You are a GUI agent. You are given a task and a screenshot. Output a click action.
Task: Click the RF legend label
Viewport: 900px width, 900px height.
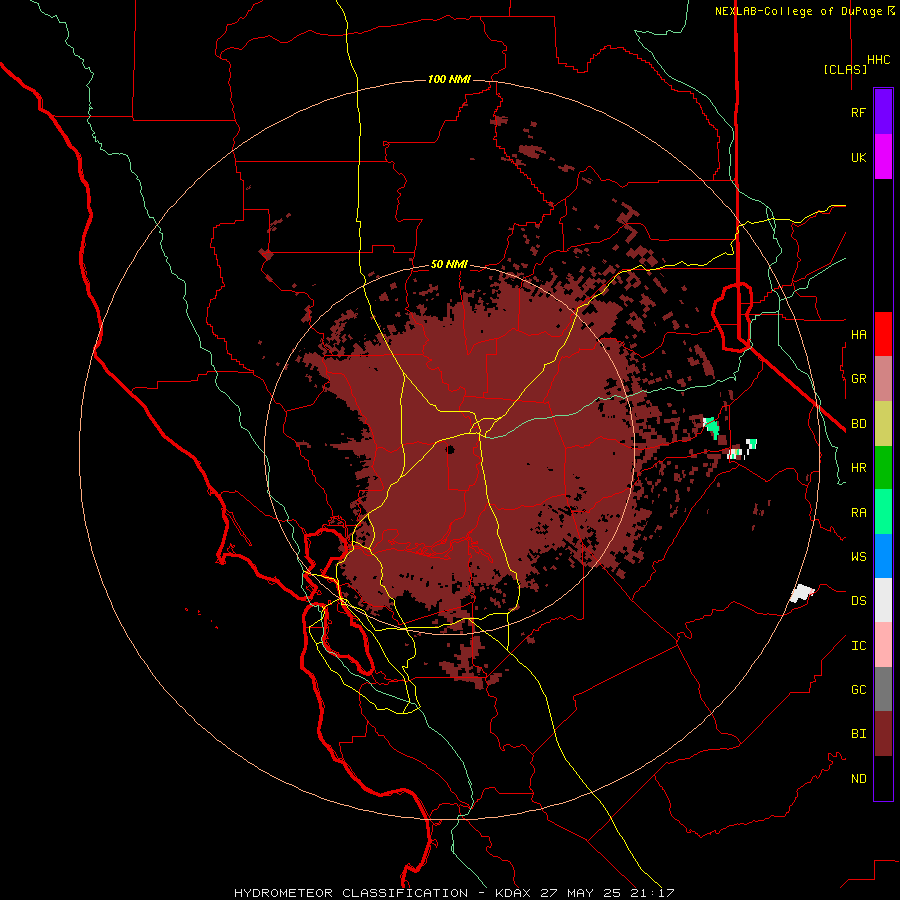[x=858, y=113]
